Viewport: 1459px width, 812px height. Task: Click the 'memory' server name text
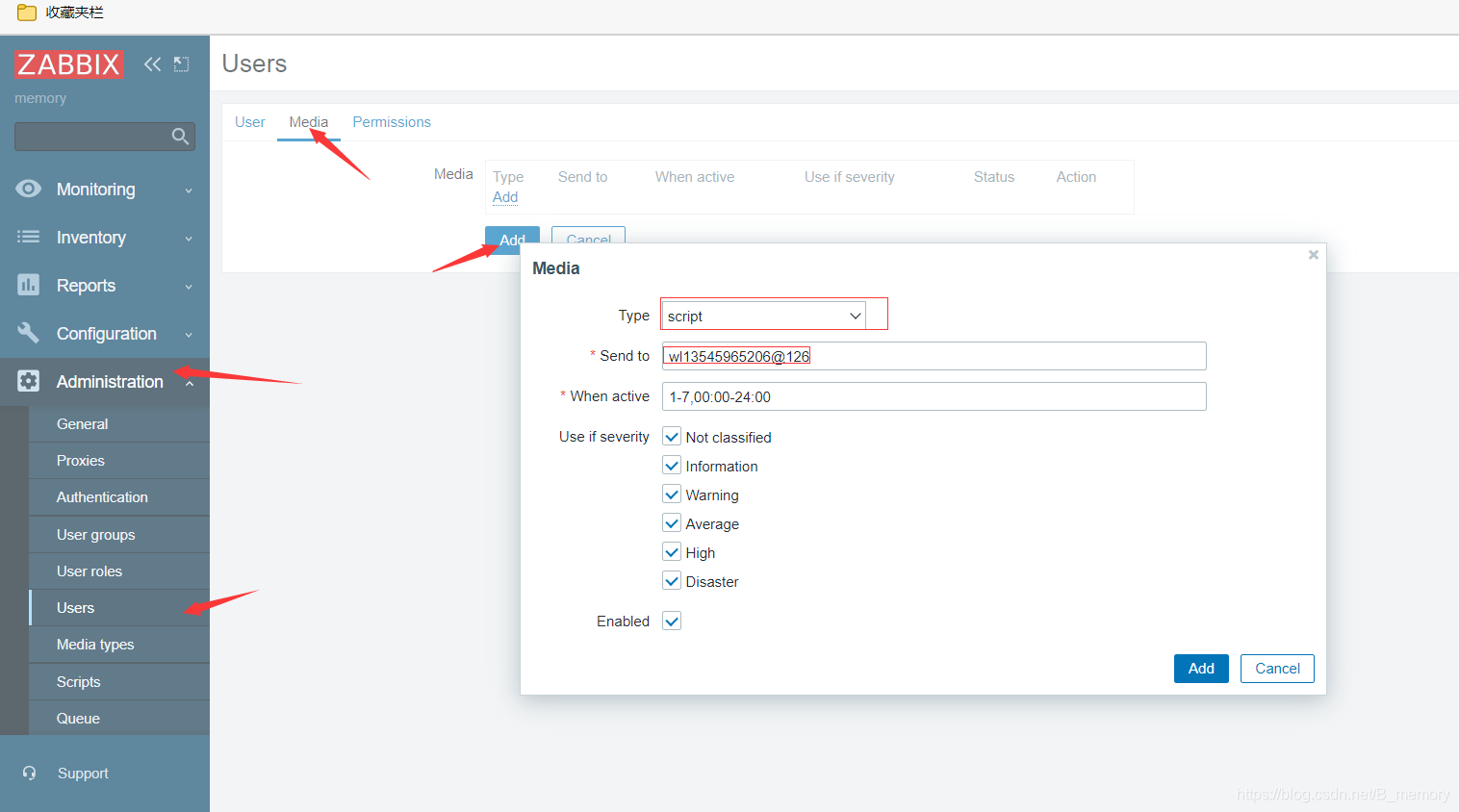point(40,98)
